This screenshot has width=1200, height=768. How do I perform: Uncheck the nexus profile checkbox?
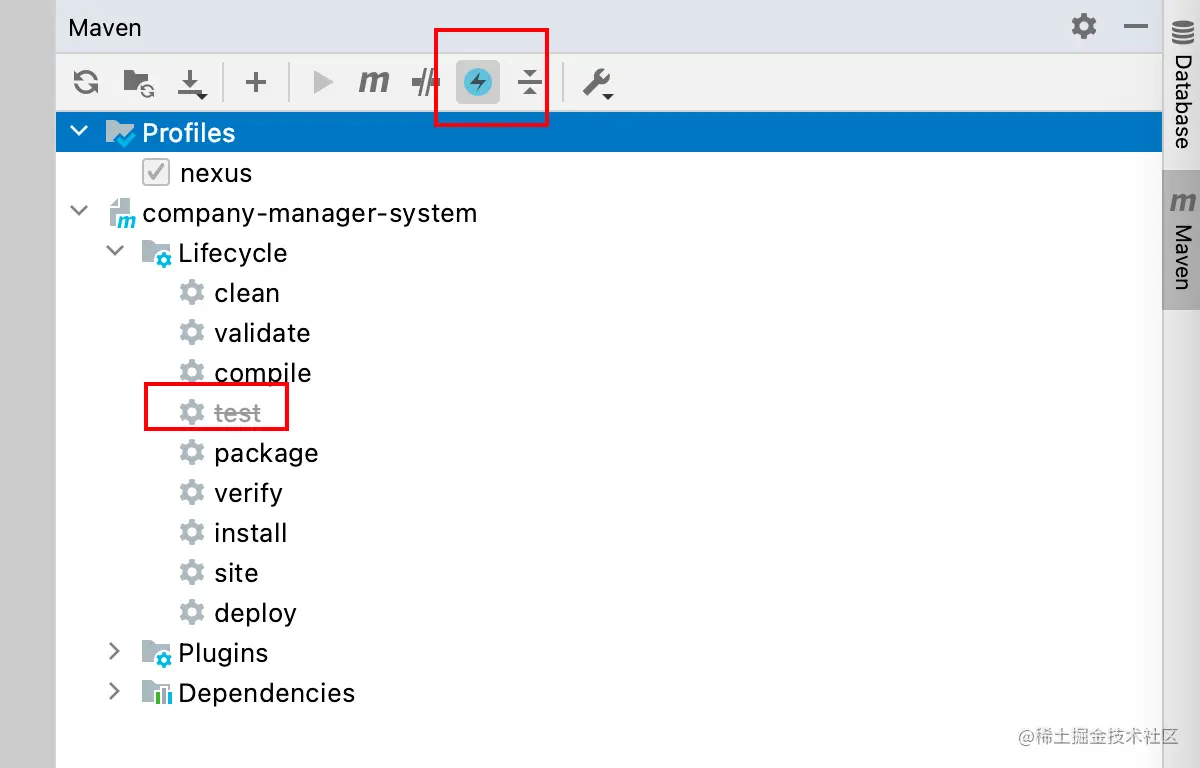(x=156, y=173)
